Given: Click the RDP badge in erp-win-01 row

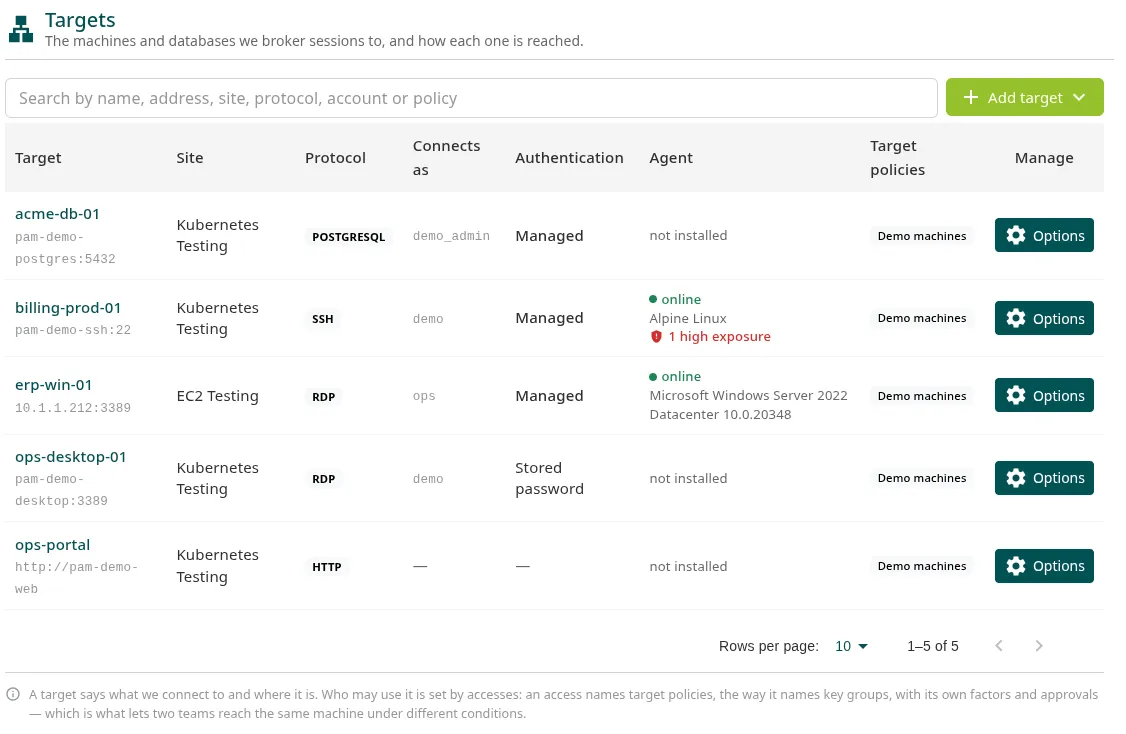Looking at the screenshot, I should coord(323,396).
